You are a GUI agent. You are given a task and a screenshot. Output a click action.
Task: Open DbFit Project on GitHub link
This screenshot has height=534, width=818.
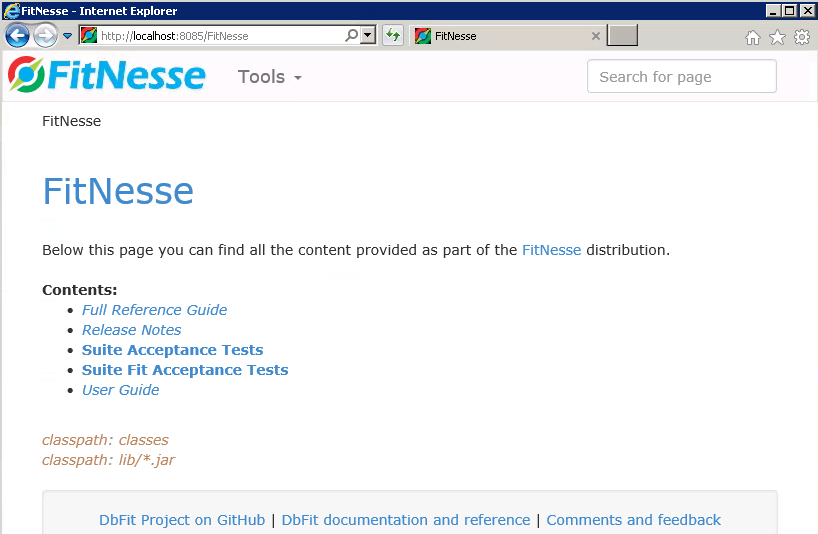[x=182, y=520]
